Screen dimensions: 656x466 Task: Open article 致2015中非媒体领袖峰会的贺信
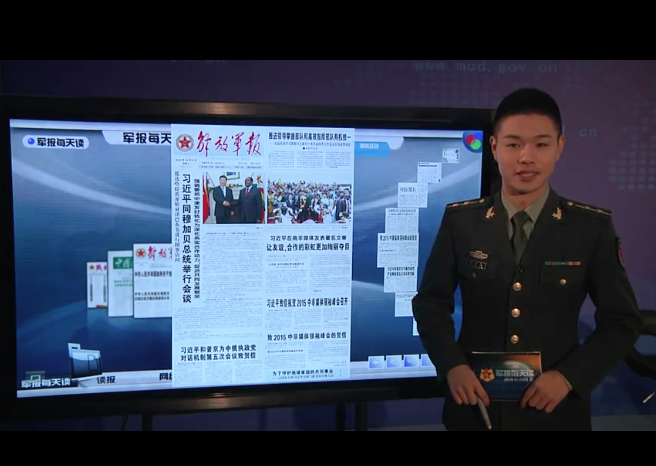[308, 335]
